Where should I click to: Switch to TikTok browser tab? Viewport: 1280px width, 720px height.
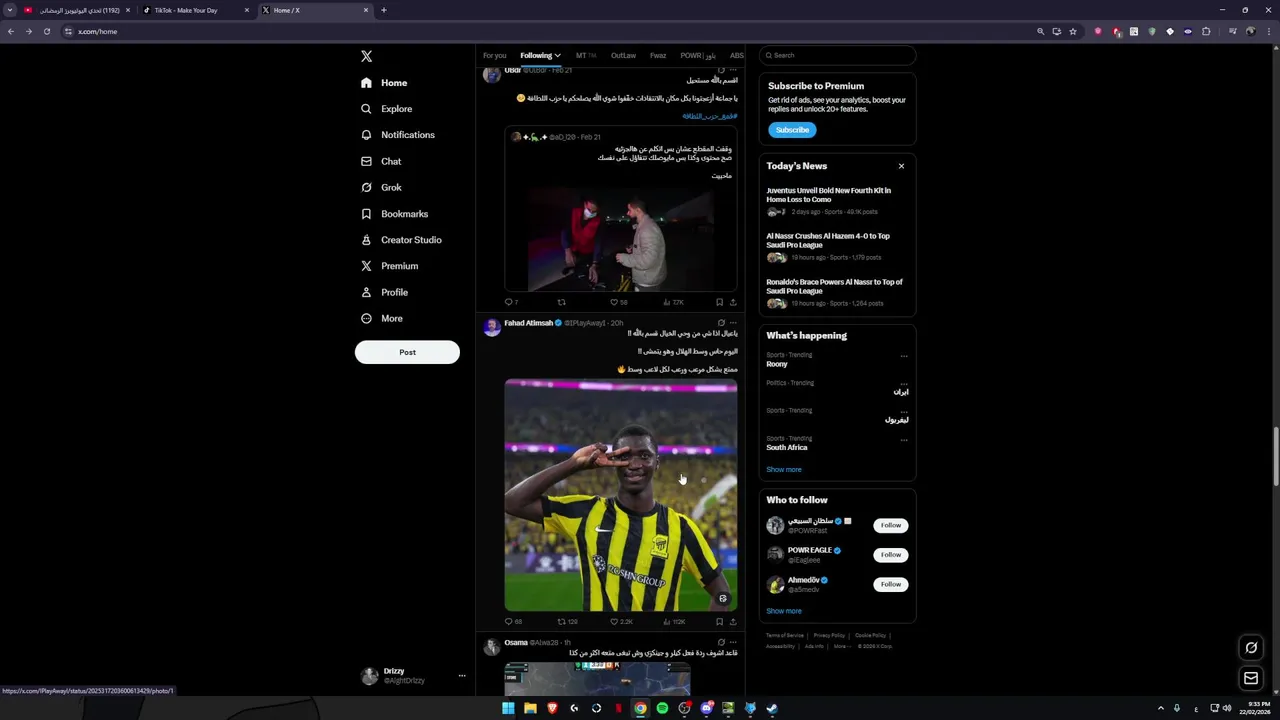point(194,10)
